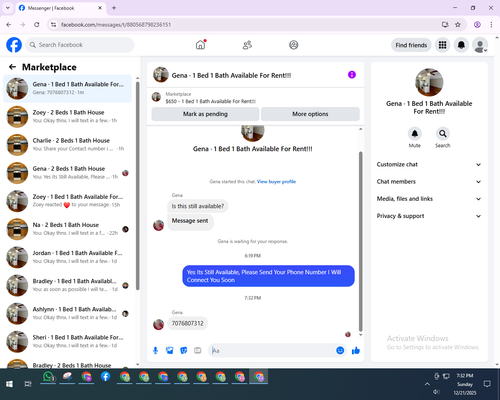Screen dimensions: 500x400
Task: Open the Facebook logo home link
Action: pyautogui.click(x=14, y=45)
